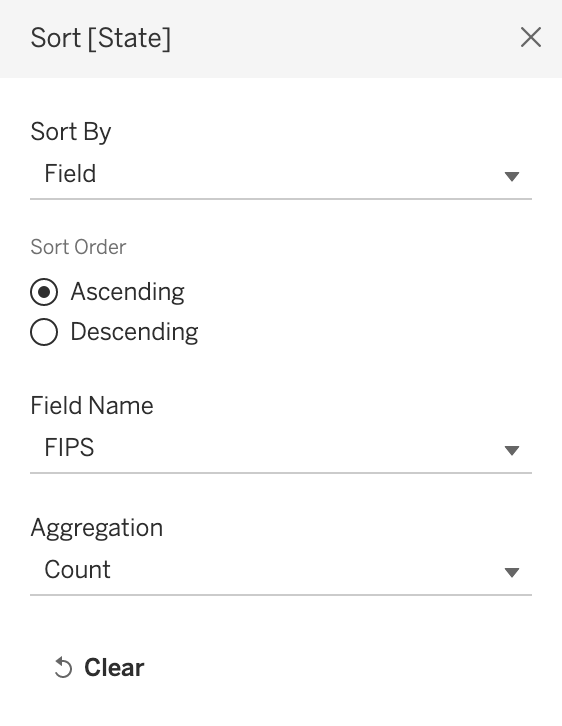Click the Sort [State] title text
Viewport: 562px width, 726px height.
tap(100, 38)
